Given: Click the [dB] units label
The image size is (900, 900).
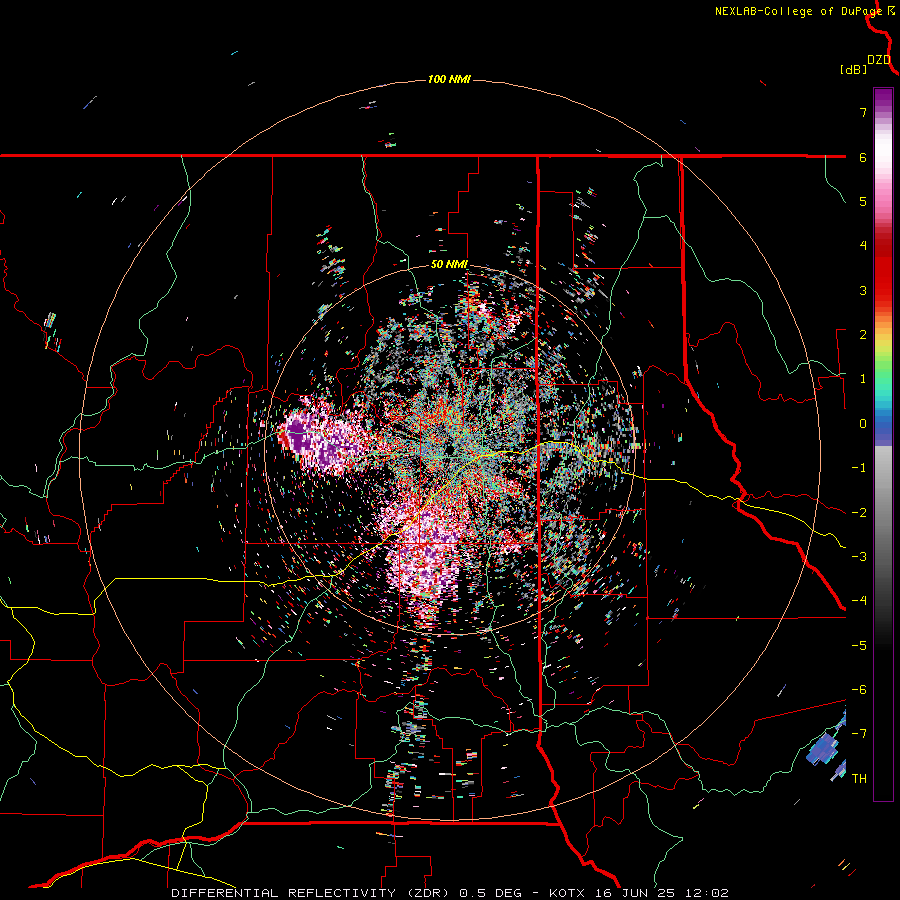Looking at the screenshot, I should [853, 69].
